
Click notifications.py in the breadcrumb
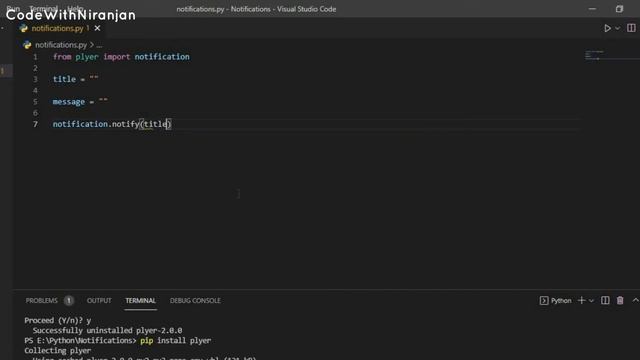tap(61, 45)
